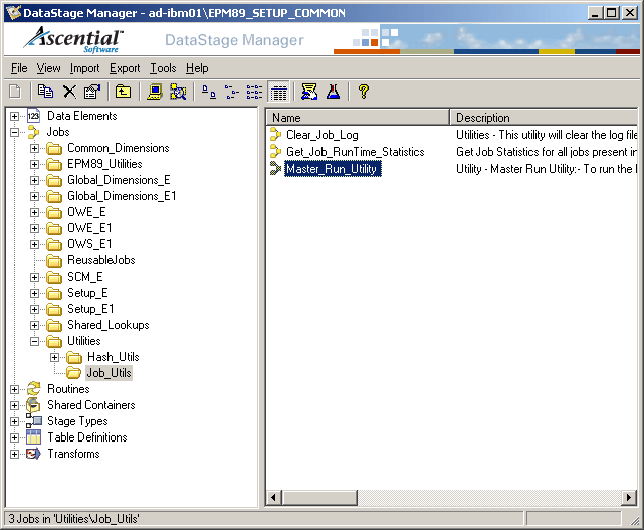Switch to Small Icons view
This screenshot has width=644, height=530.
tap(232, 91)
